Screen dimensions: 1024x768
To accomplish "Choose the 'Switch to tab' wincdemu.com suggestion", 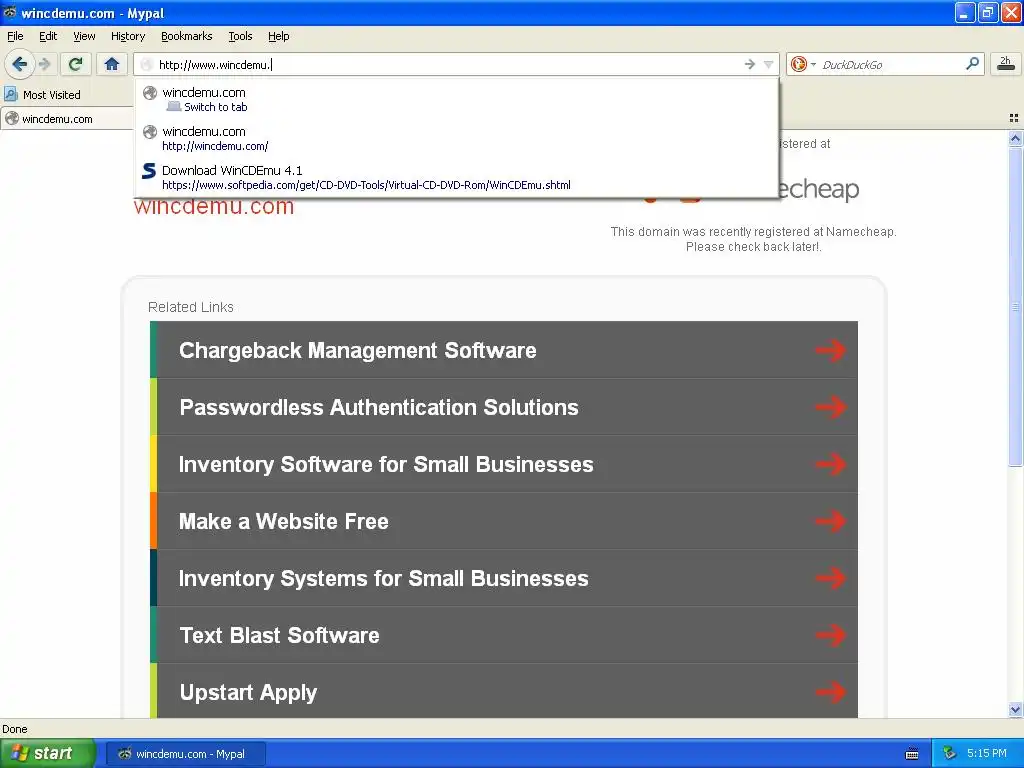I will (x=456, y=99).
